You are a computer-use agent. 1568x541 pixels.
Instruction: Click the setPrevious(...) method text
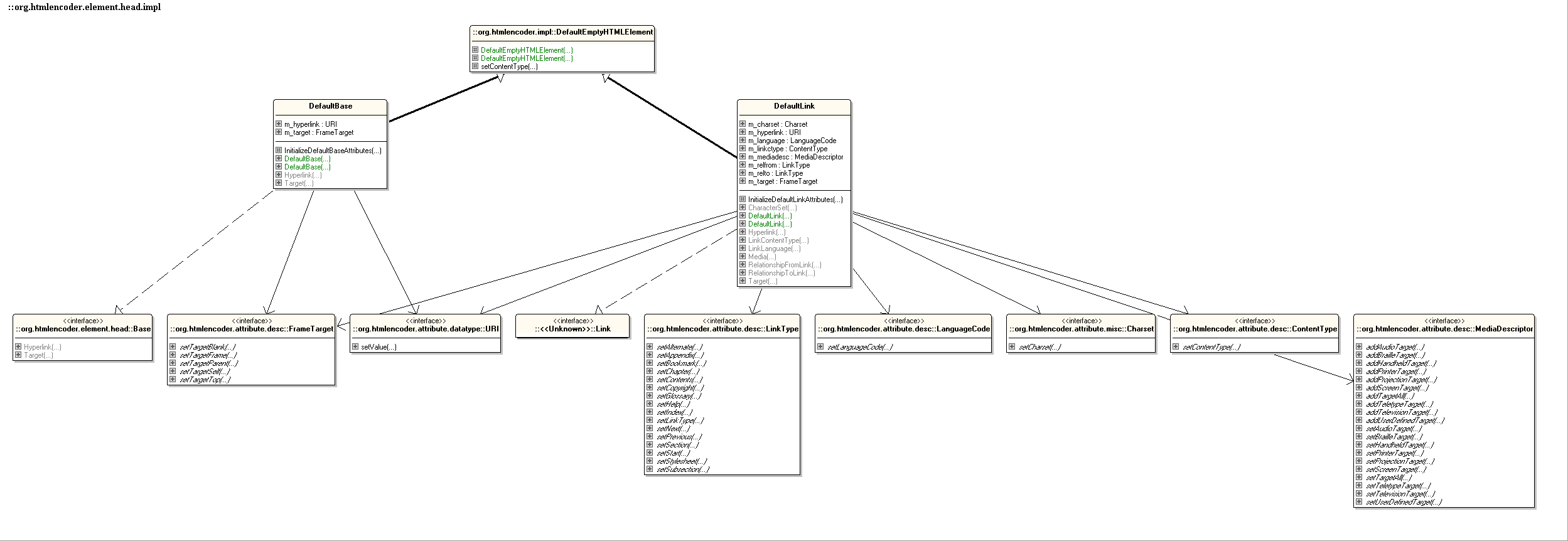679,437
